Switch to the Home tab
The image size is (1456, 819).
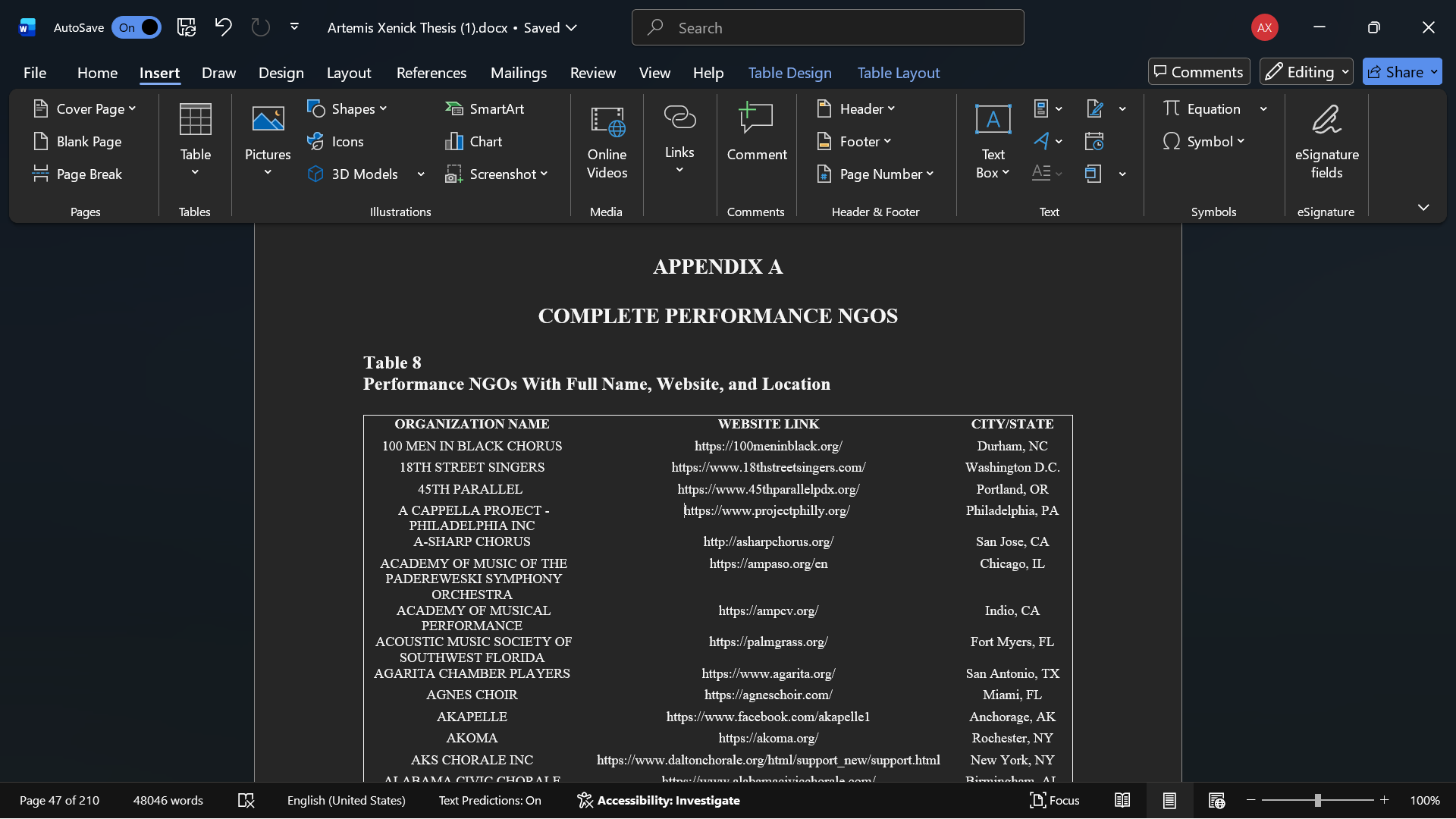click(x=97, y=73)
